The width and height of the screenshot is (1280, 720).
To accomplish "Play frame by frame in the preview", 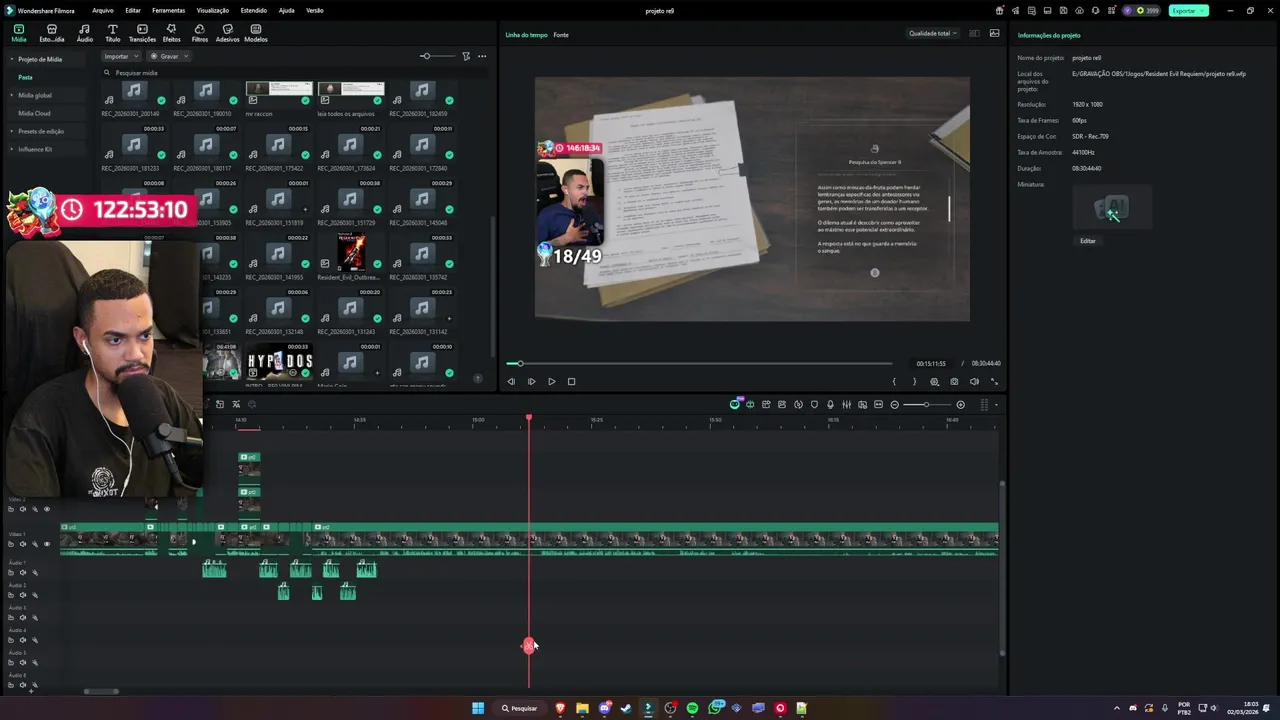I will [531, 381].
